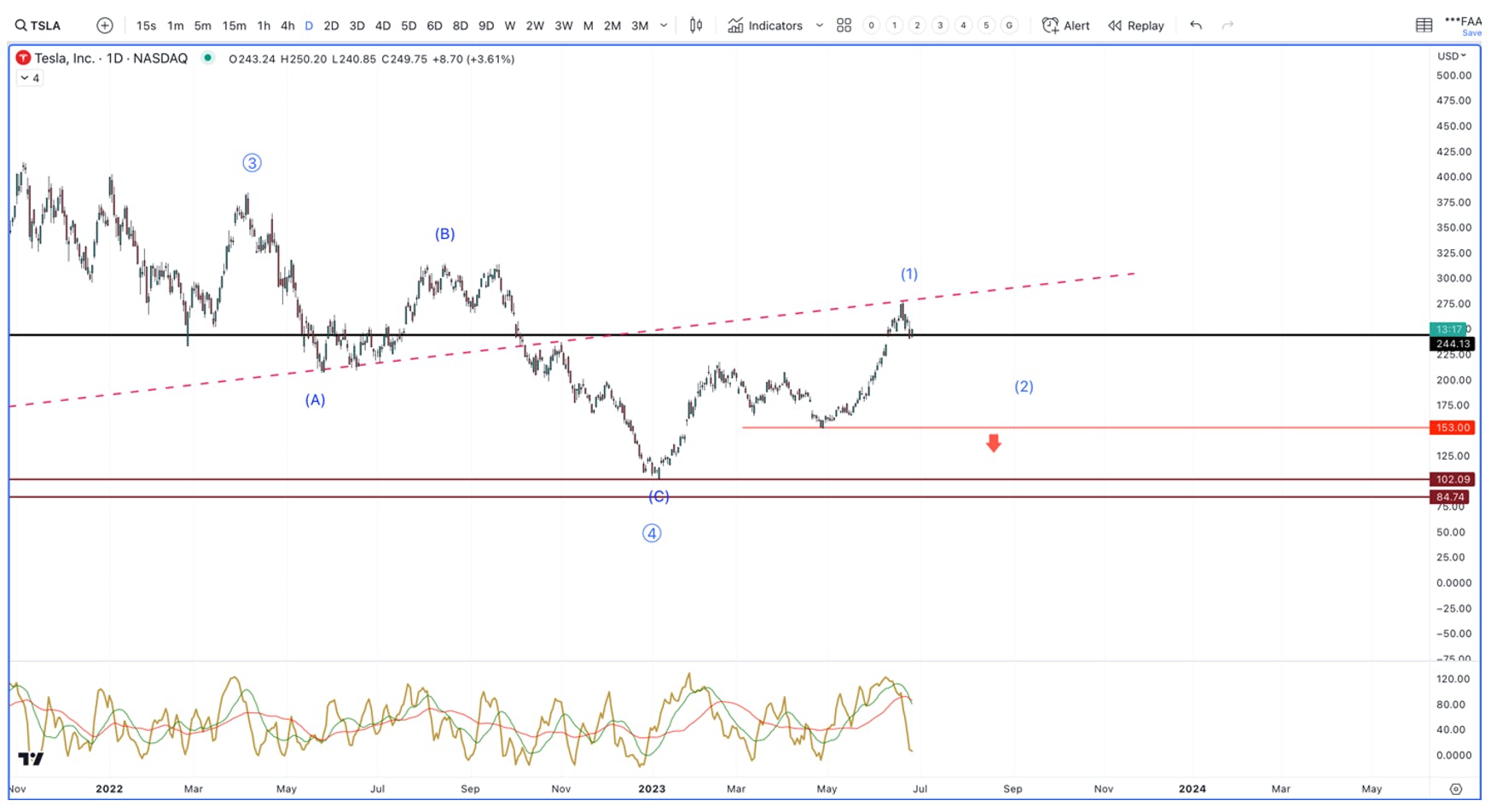This screenshot has height=812, width=1491.
Task: Select the 1 indicator preset circle
Action: coord(894,26)
